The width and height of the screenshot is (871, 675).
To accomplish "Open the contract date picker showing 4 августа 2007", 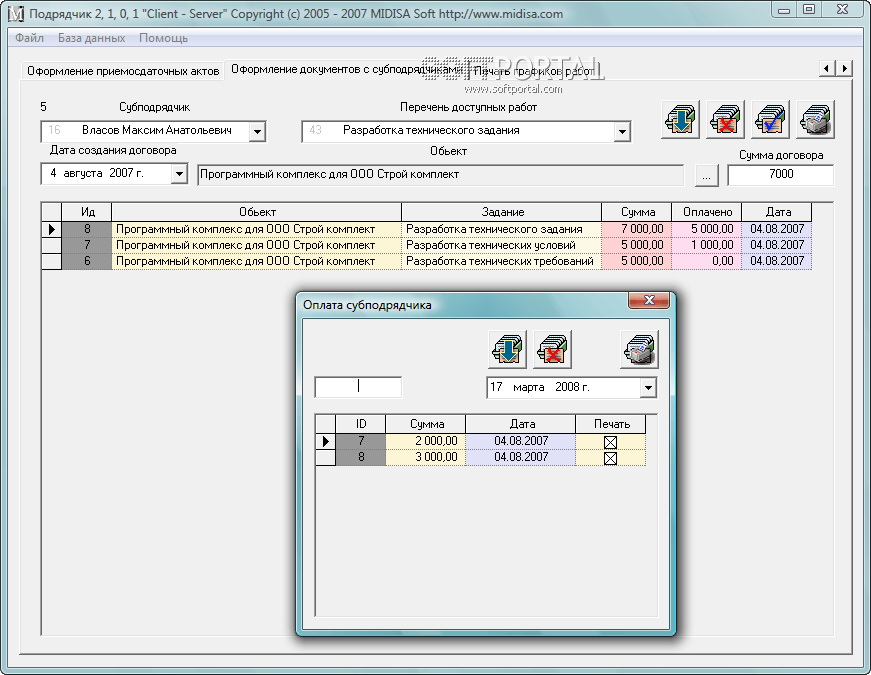I will (179, 174).
